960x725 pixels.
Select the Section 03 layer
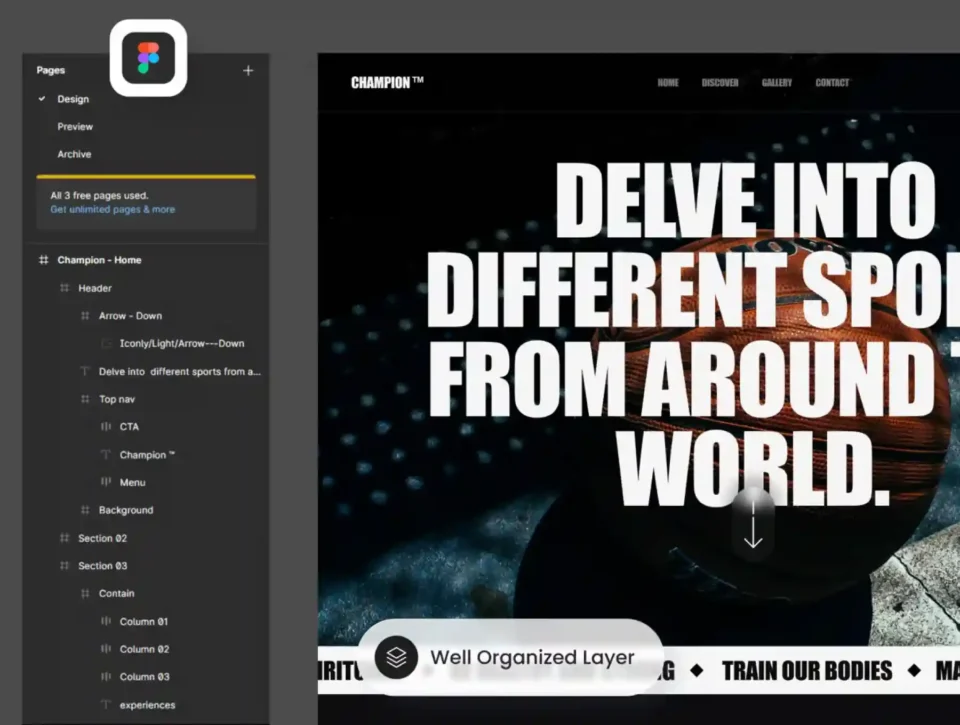[103, 566]
